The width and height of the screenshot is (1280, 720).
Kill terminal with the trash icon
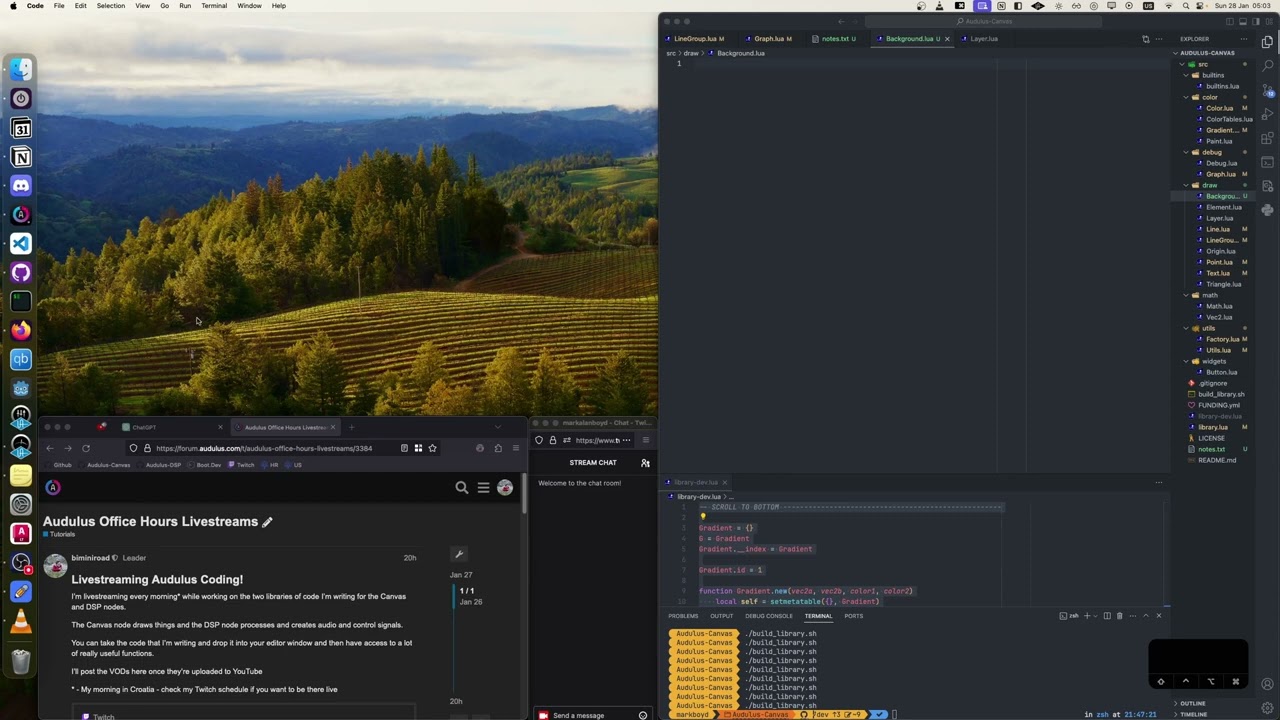tap(1120, 616)
